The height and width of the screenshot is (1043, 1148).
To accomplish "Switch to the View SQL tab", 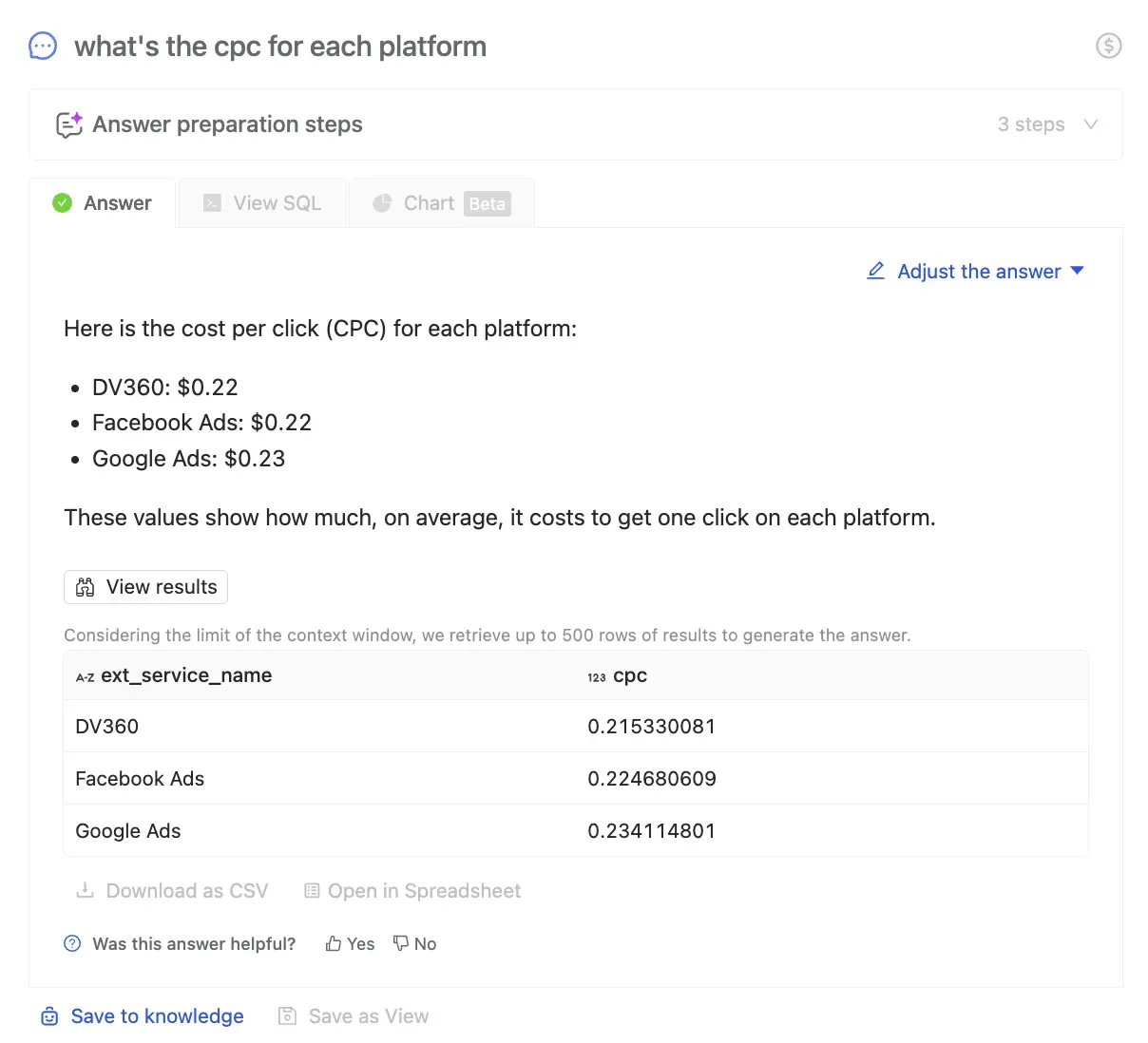I will [x=262, y=203].
